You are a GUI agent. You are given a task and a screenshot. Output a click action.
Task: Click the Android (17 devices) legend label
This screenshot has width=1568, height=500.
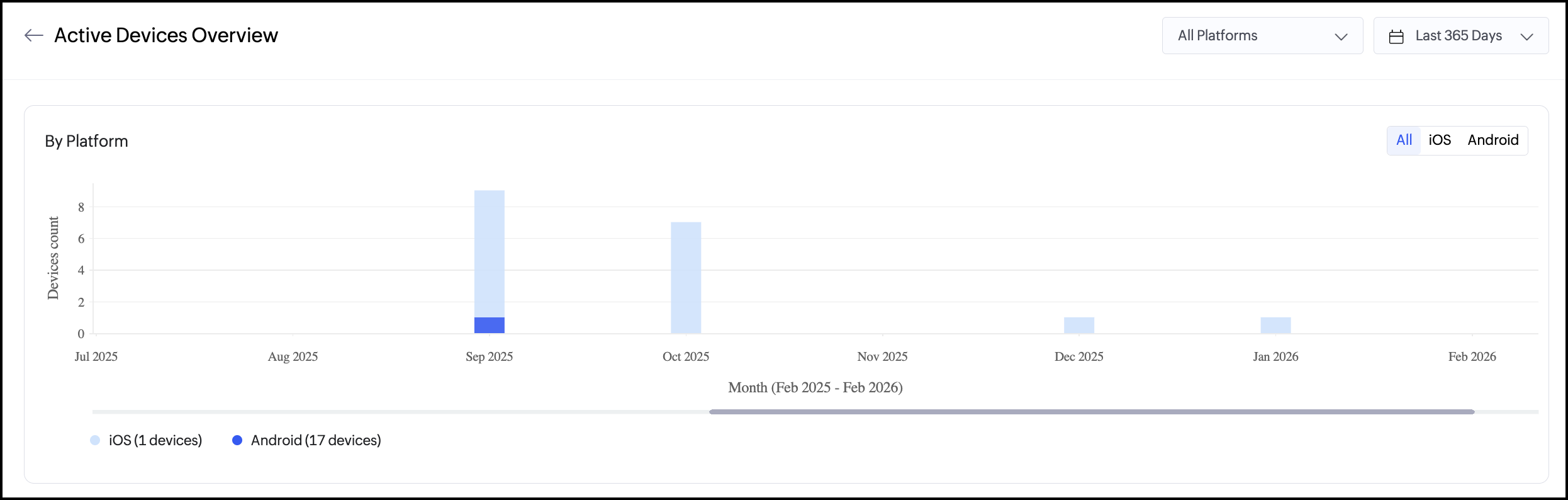click(x=316, y=440)
